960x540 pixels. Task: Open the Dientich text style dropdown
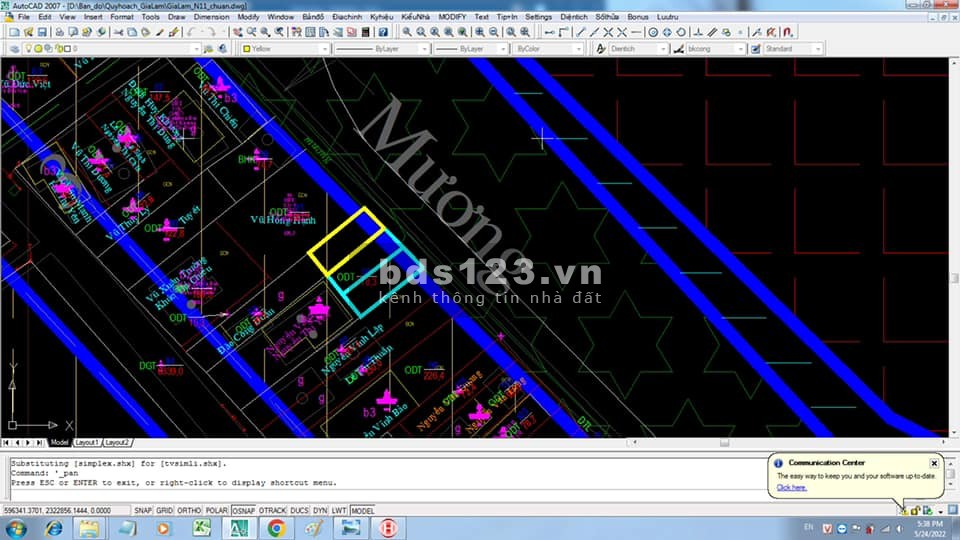pos(662,48)
